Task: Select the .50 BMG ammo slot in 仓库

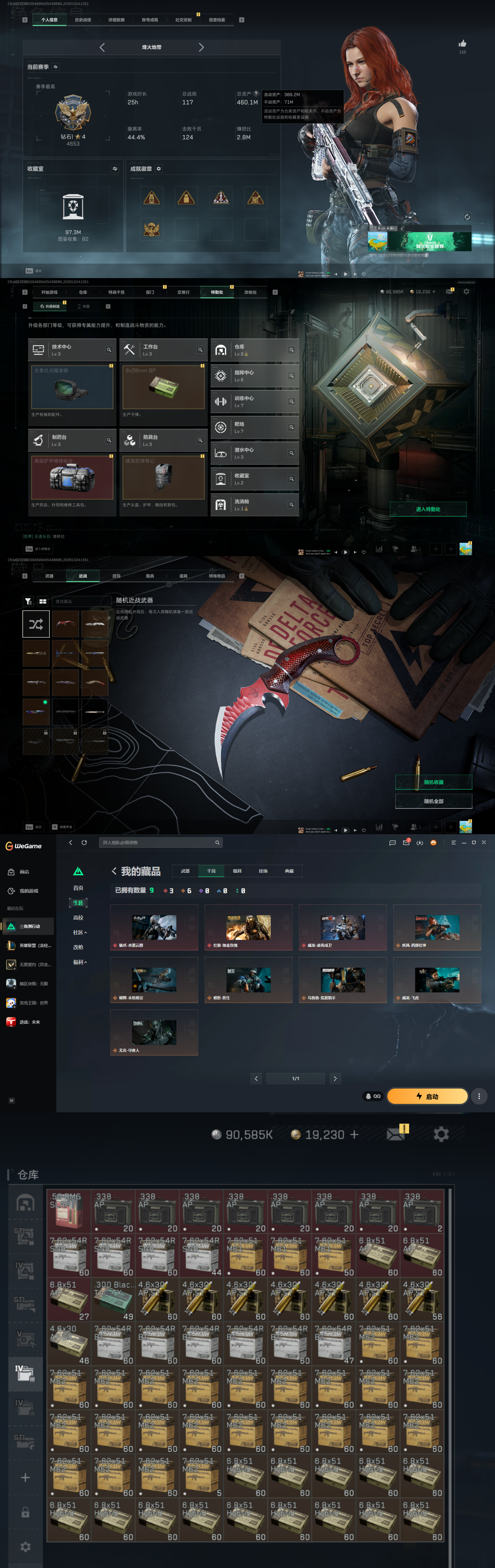Action: click(69, 1211)
